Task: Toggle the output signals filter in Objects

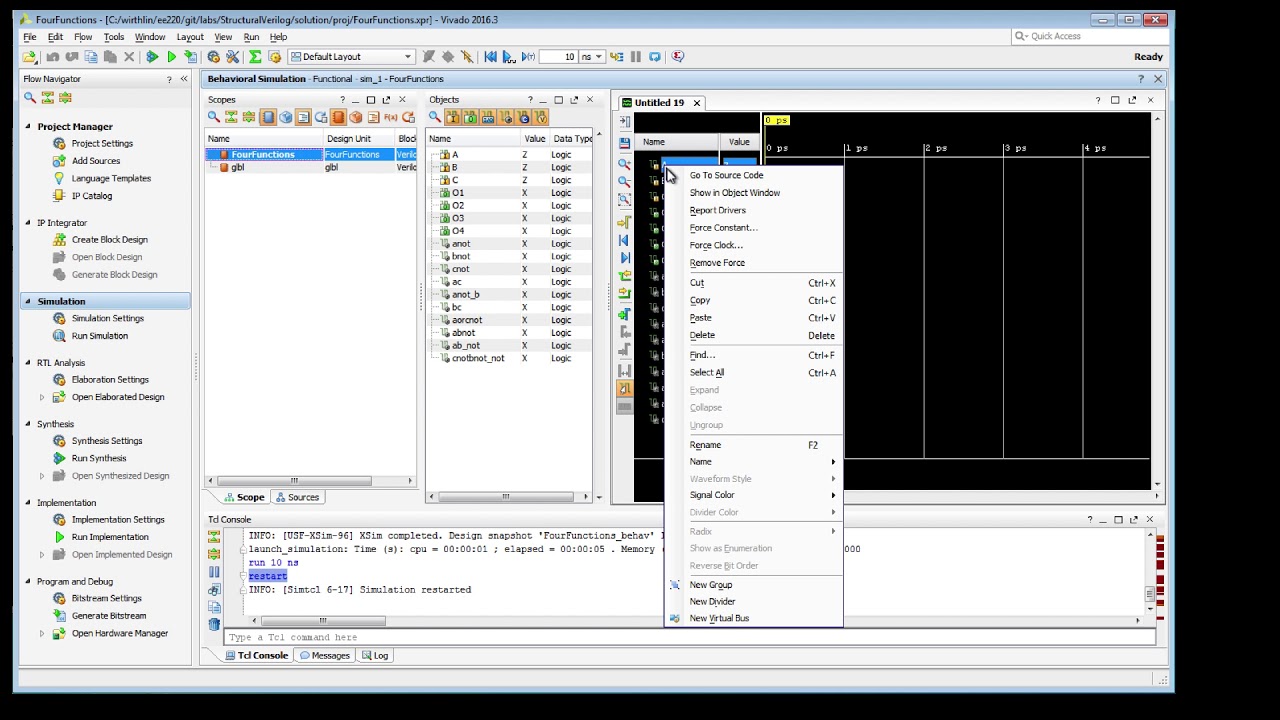Action: [471, 117]
